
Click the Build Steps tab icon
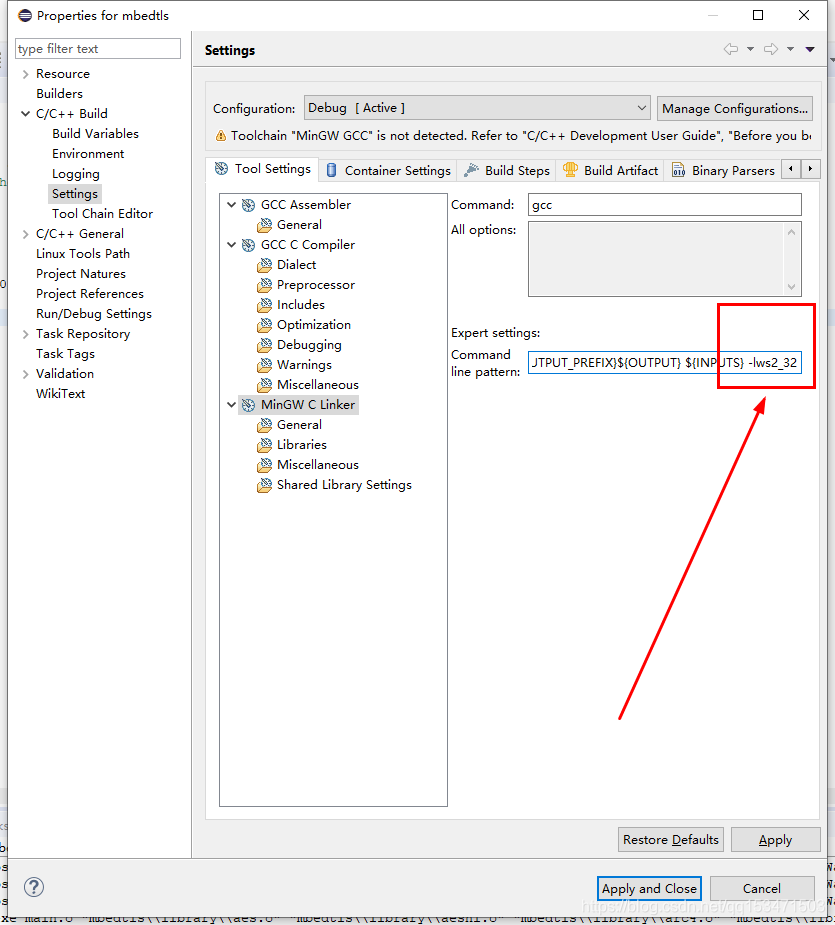(x=471, y=170)
